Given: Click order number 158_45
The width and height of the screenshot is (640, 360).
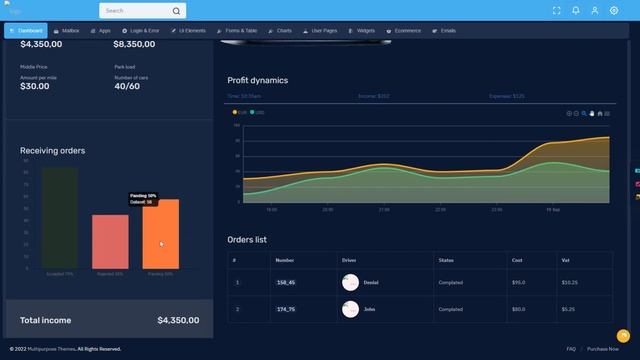Looking at the screenshot, I should click(x=286, y=282).
